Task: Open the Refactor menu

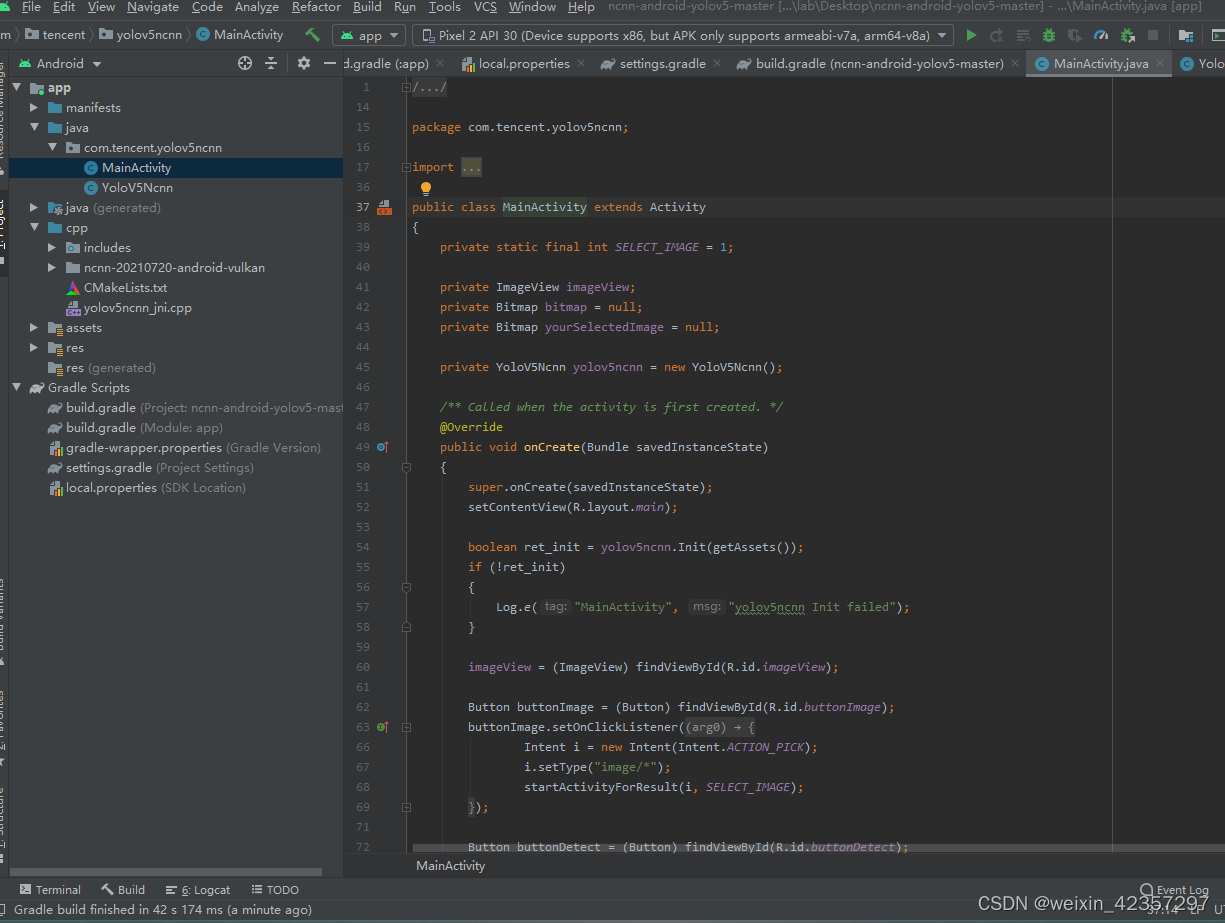Action: (316, 7)
